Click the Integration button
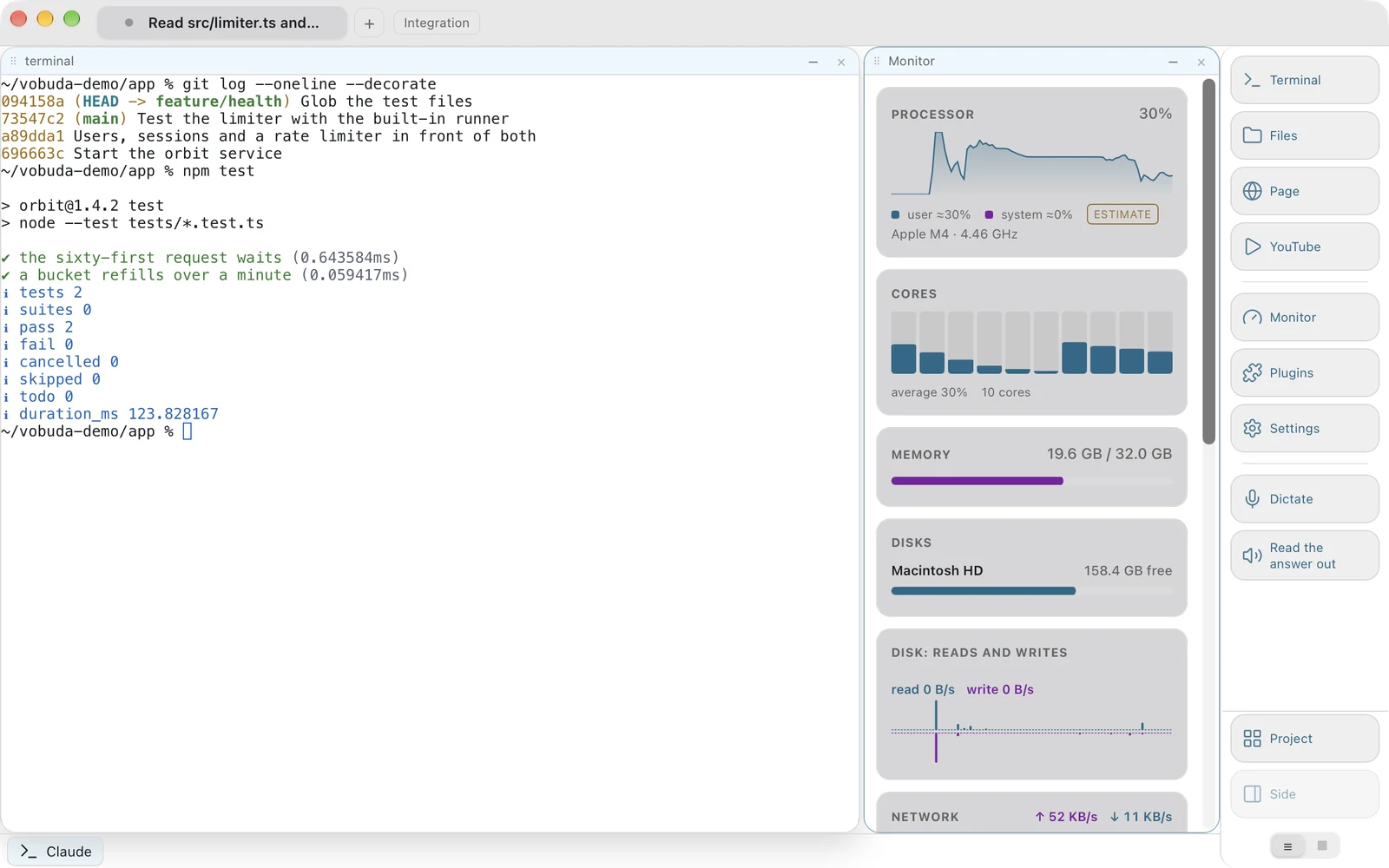Screen dimensions: 1389x868 tap(437, 23)
